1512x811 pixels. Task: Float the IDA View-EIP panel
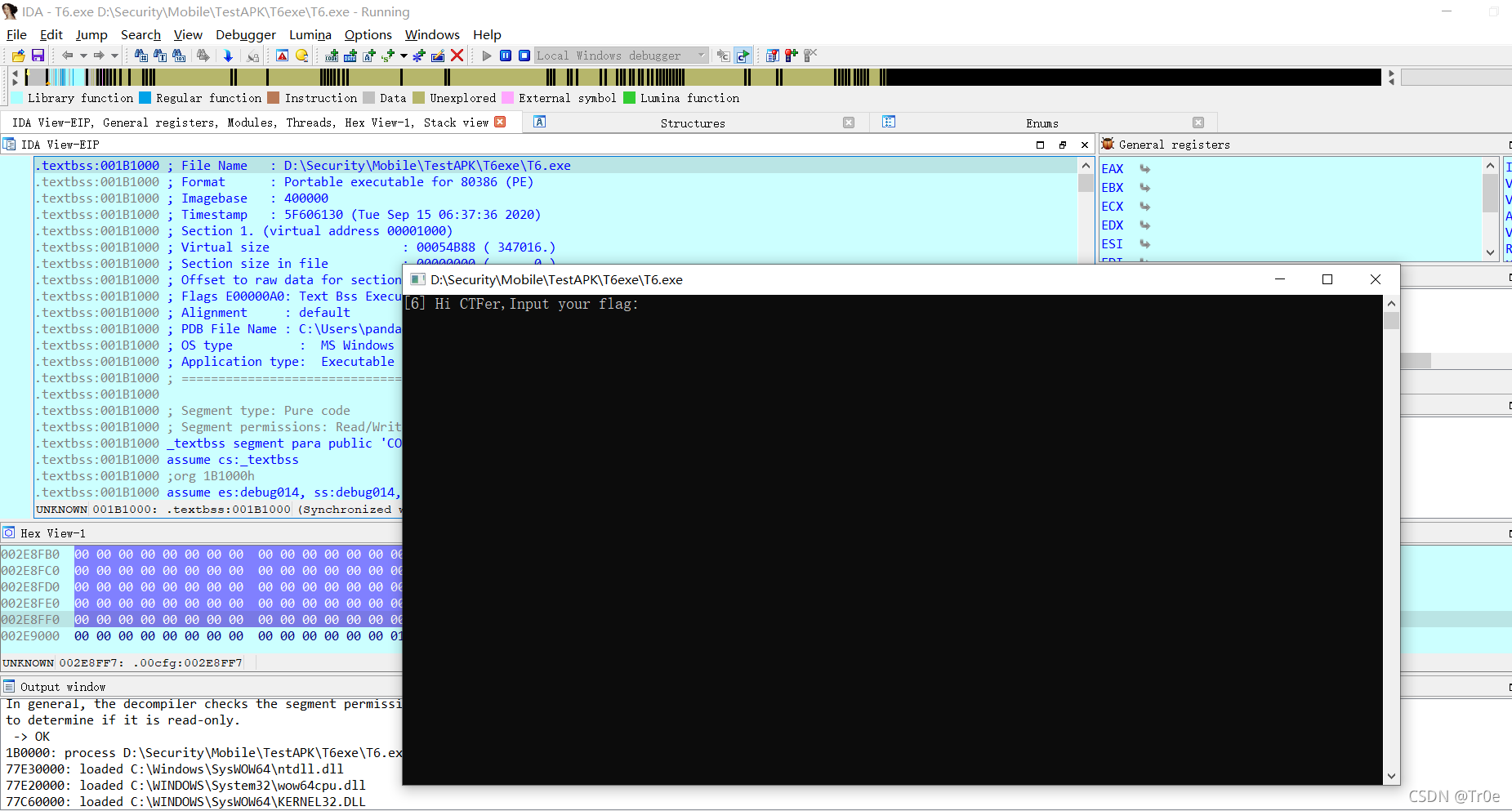pos(1063,145)
